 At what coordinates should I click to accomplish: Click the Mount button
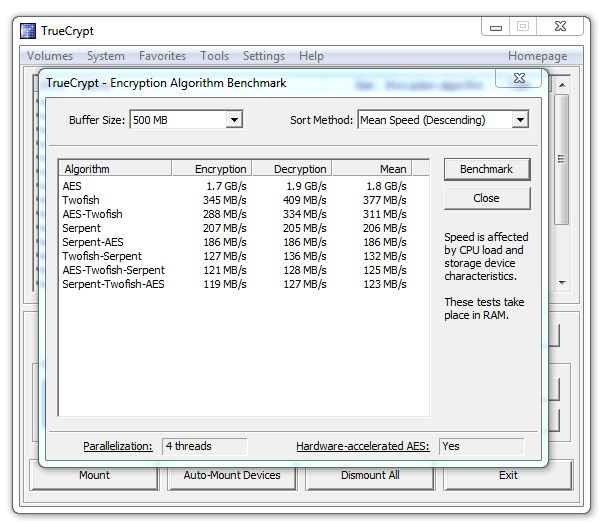tap(94, 476)
